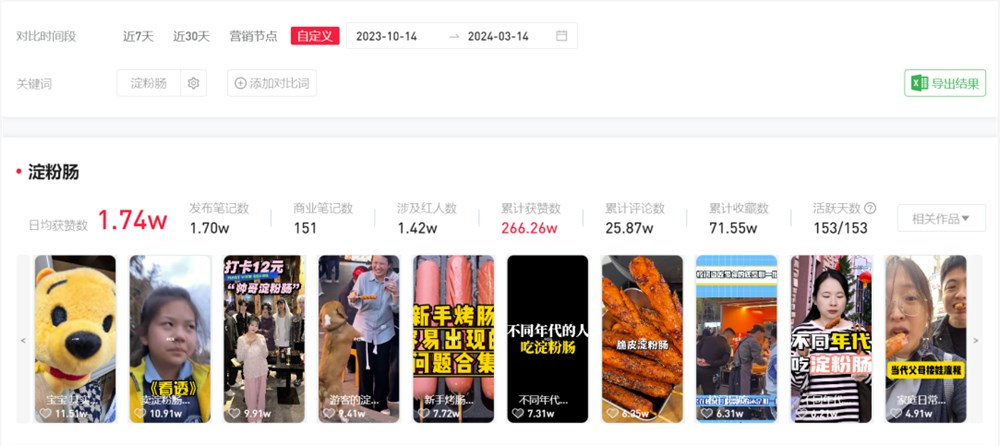1000x446 pixels.
Task: Select the 营销节点 time option
Action: pyautogui.click(x=253, y=36)
